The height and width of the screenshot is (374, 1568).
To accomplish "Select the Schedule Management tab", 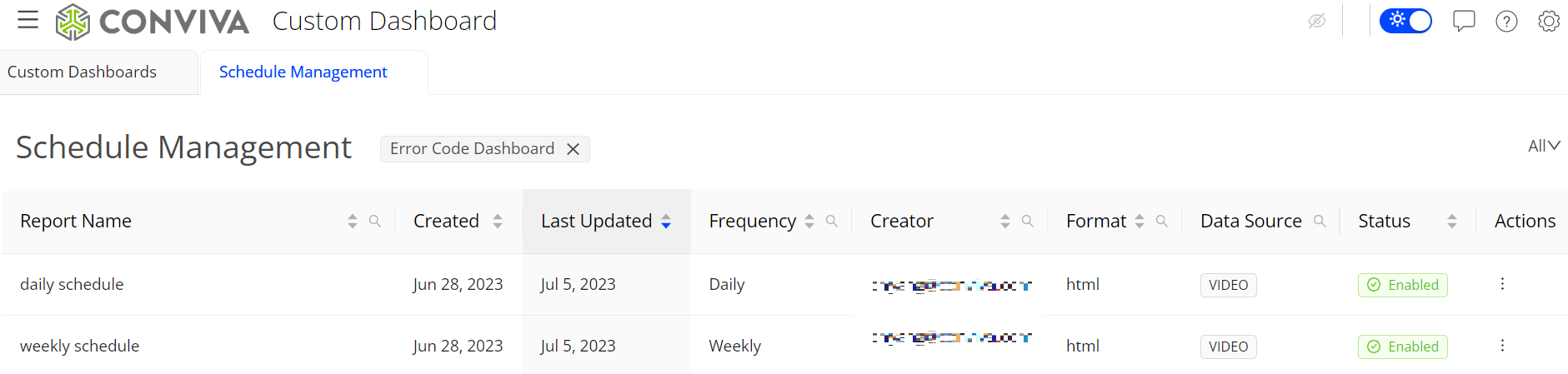I will (303, 72).
